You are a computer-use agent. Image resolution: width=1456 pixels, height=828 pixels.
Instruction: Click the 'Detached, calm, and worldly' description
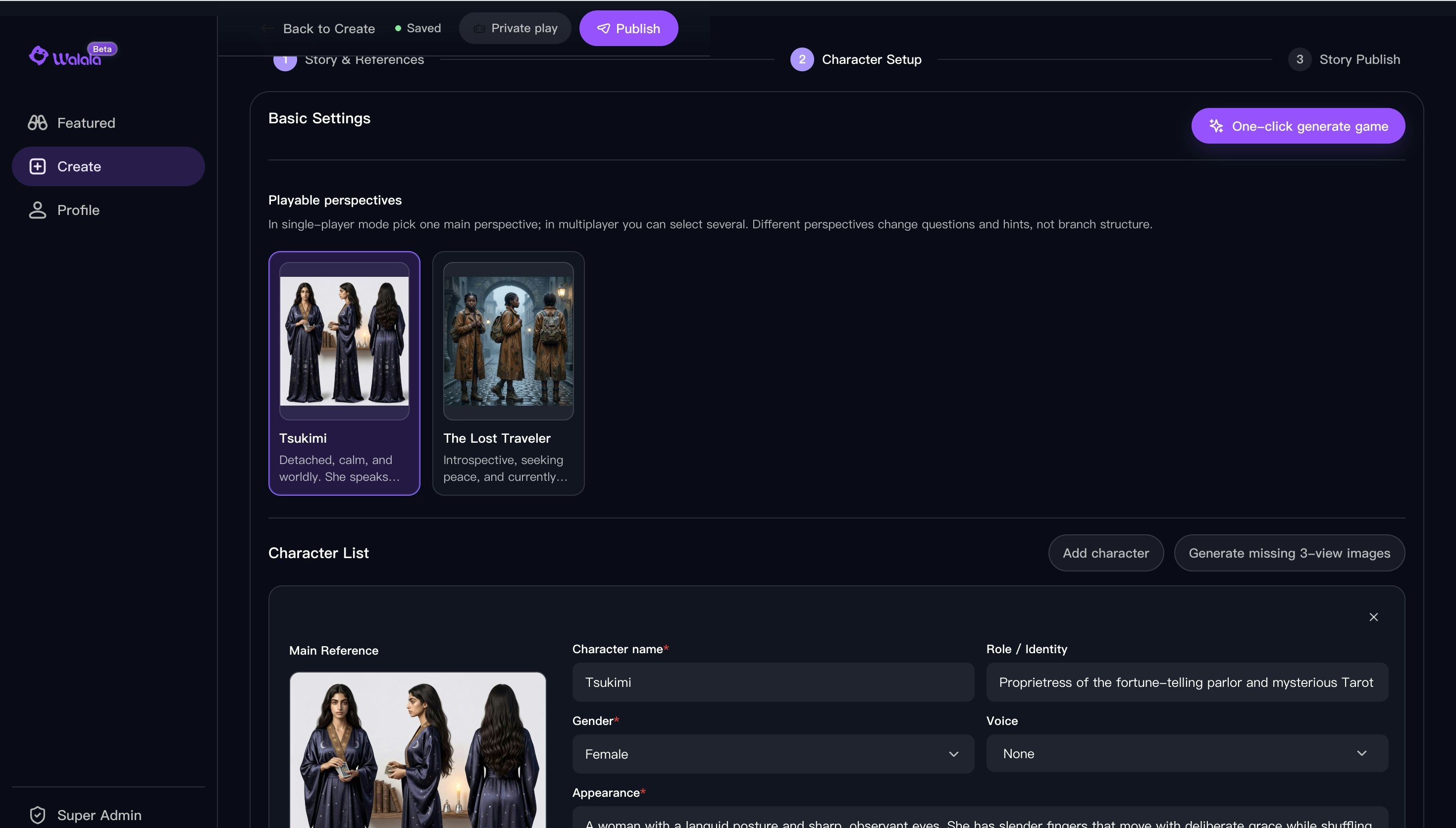[339, 468]
